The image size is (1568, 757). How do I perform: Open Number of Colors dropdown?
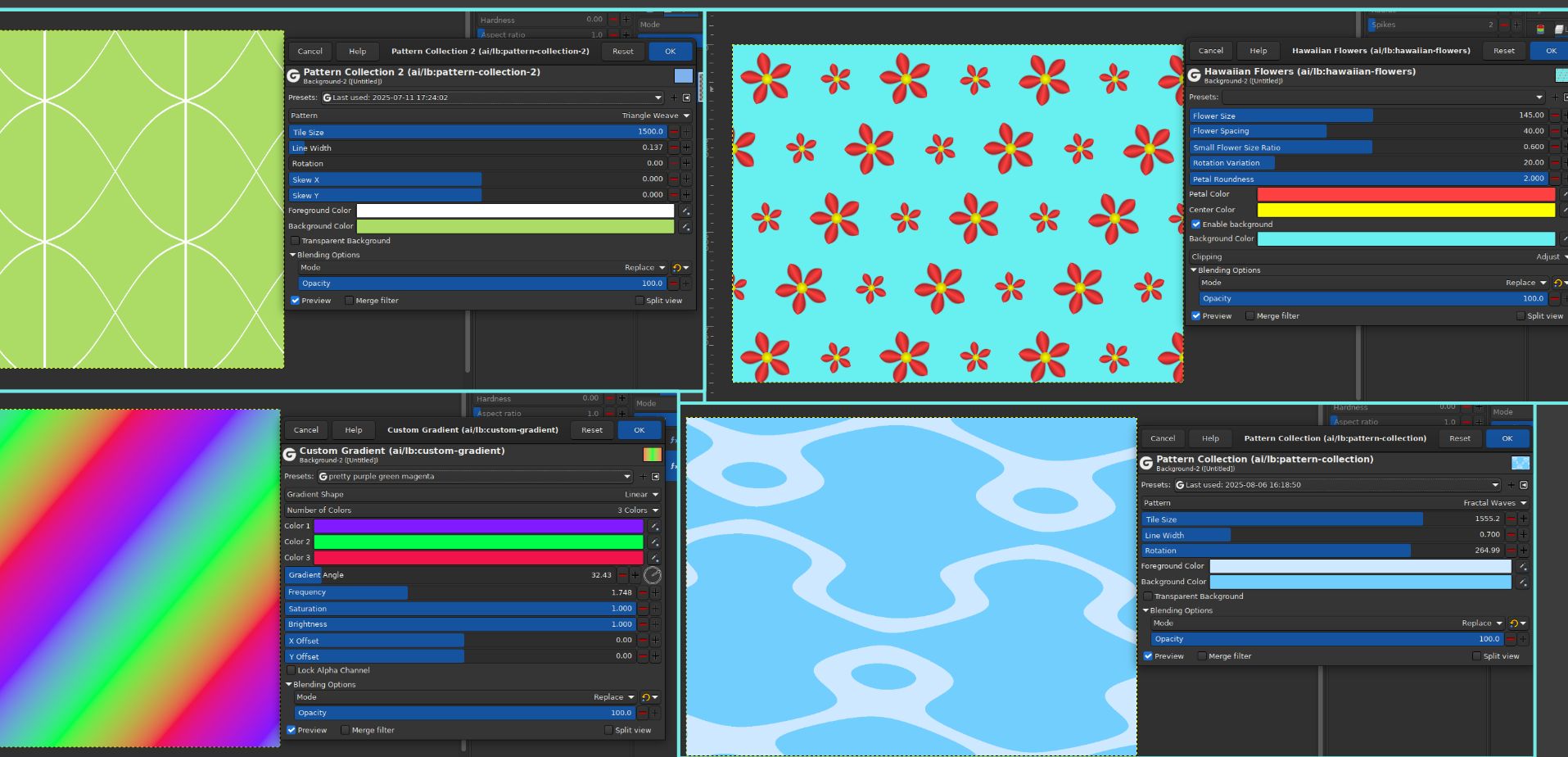point(472,510)
